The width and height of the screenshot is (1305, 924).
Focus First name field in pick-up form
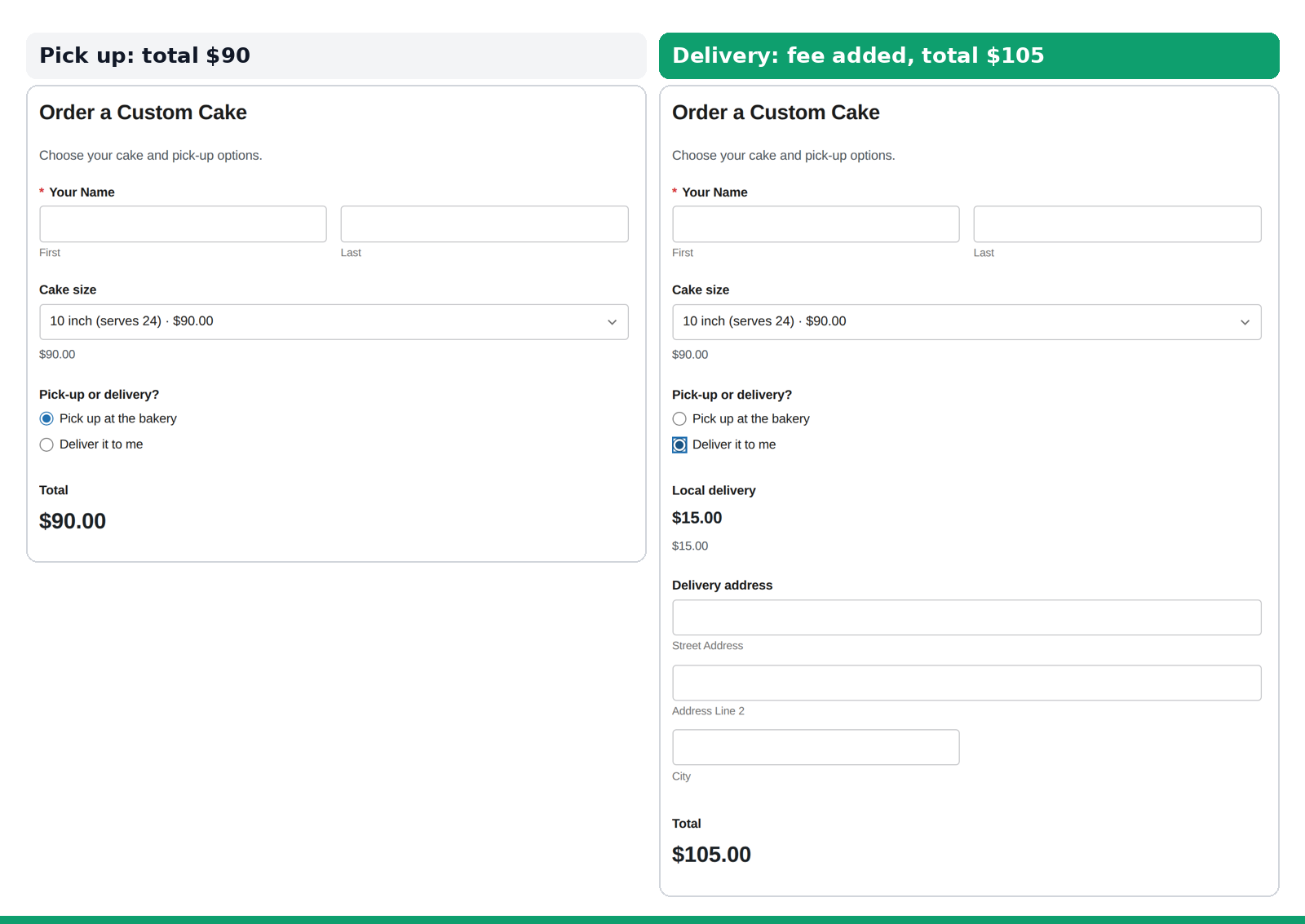pyautogui.click(x=183, y=223)
